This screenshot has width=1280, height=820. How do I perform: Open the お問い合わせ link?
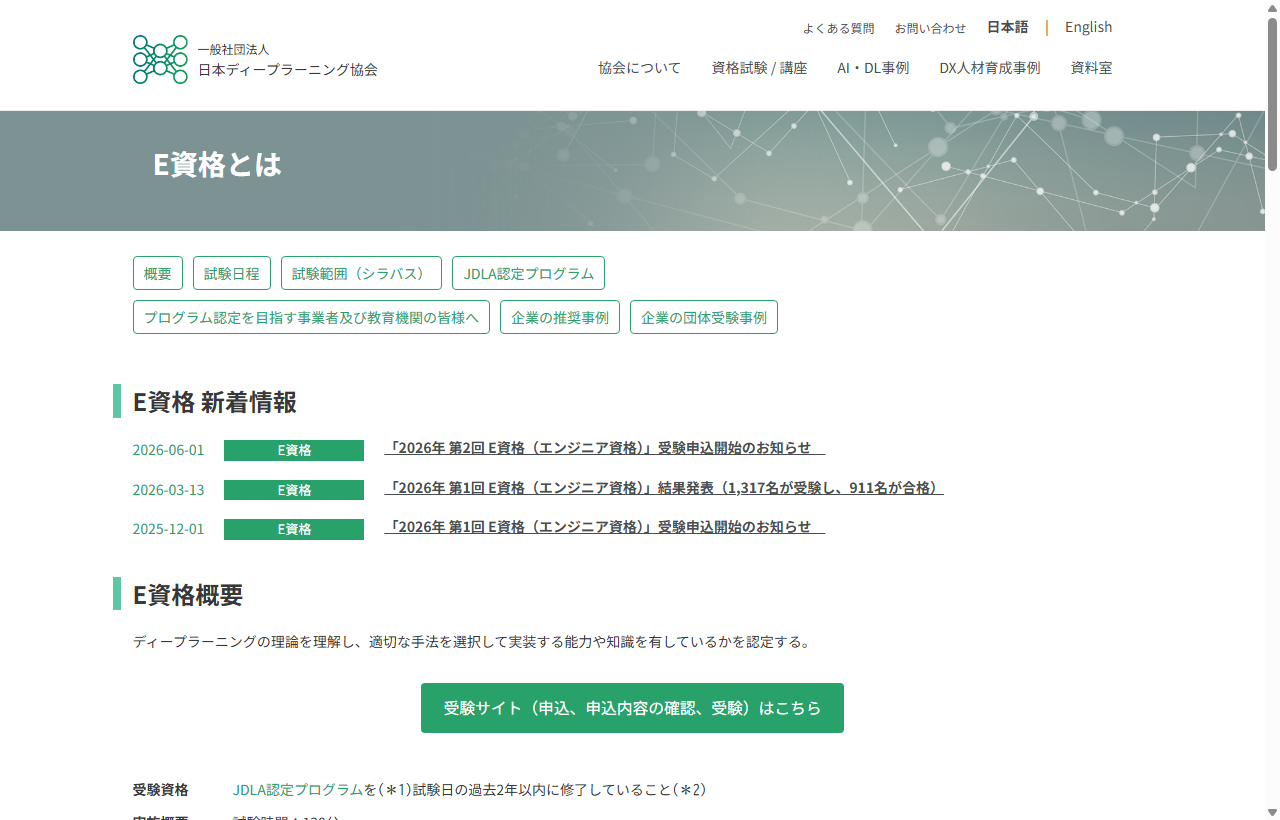930,28
